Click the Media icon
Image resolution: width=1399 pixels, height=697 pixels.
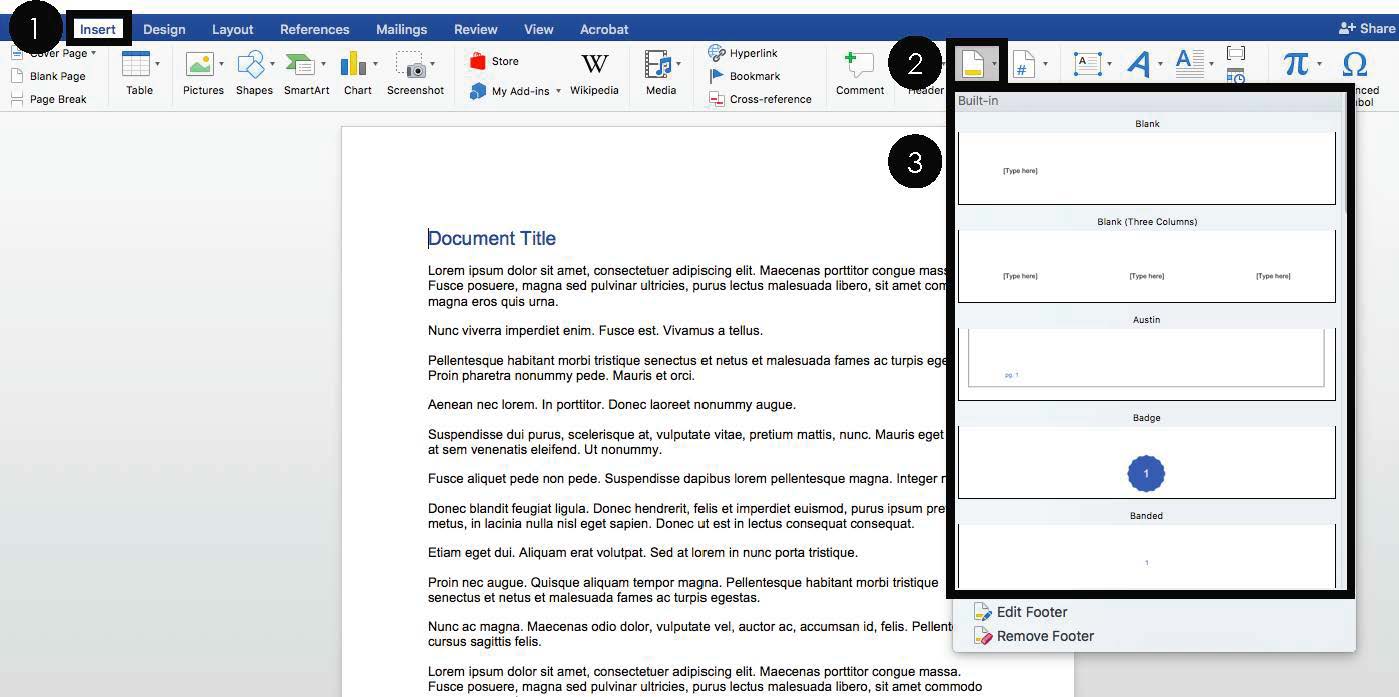[658, 65]
